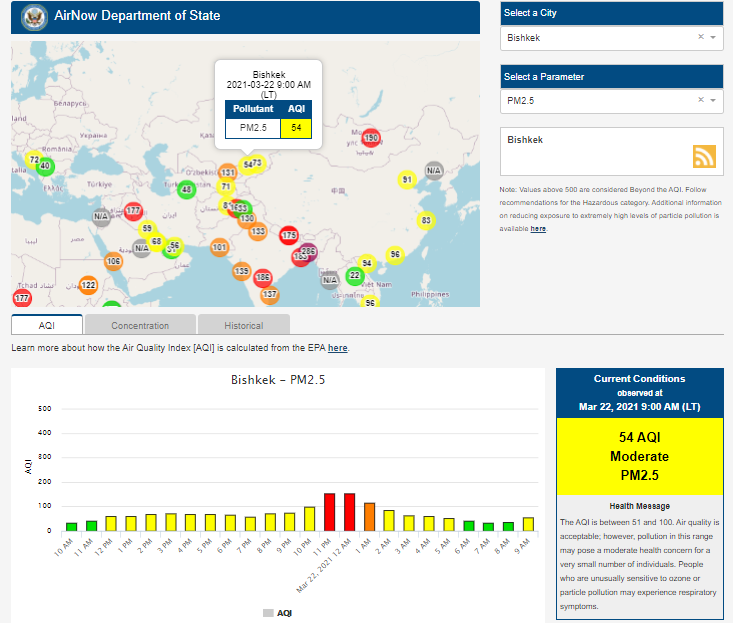Screen dimensions: 733x623
Task: Clear the PM2.5 parameter selection
Action: pyautogui.click(x=700, y=100)
